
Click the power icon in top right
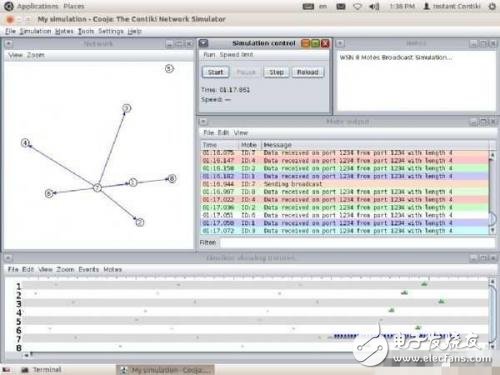[492, 6]
